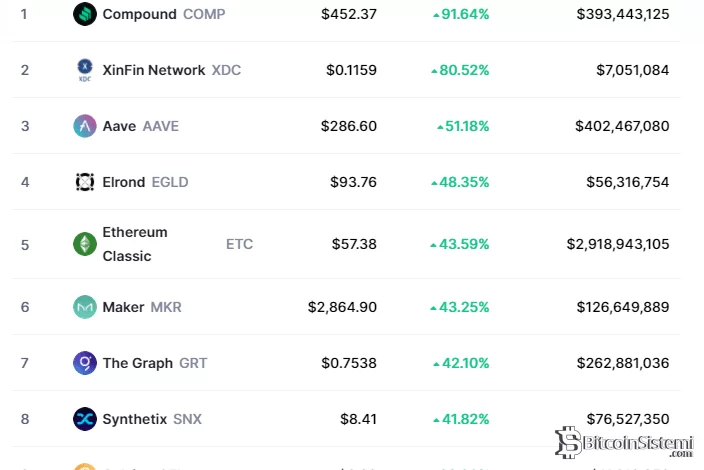Click Maker's $2,864.90 price
This screenshot has width=704, height=470.
click(x=342, y=307)
